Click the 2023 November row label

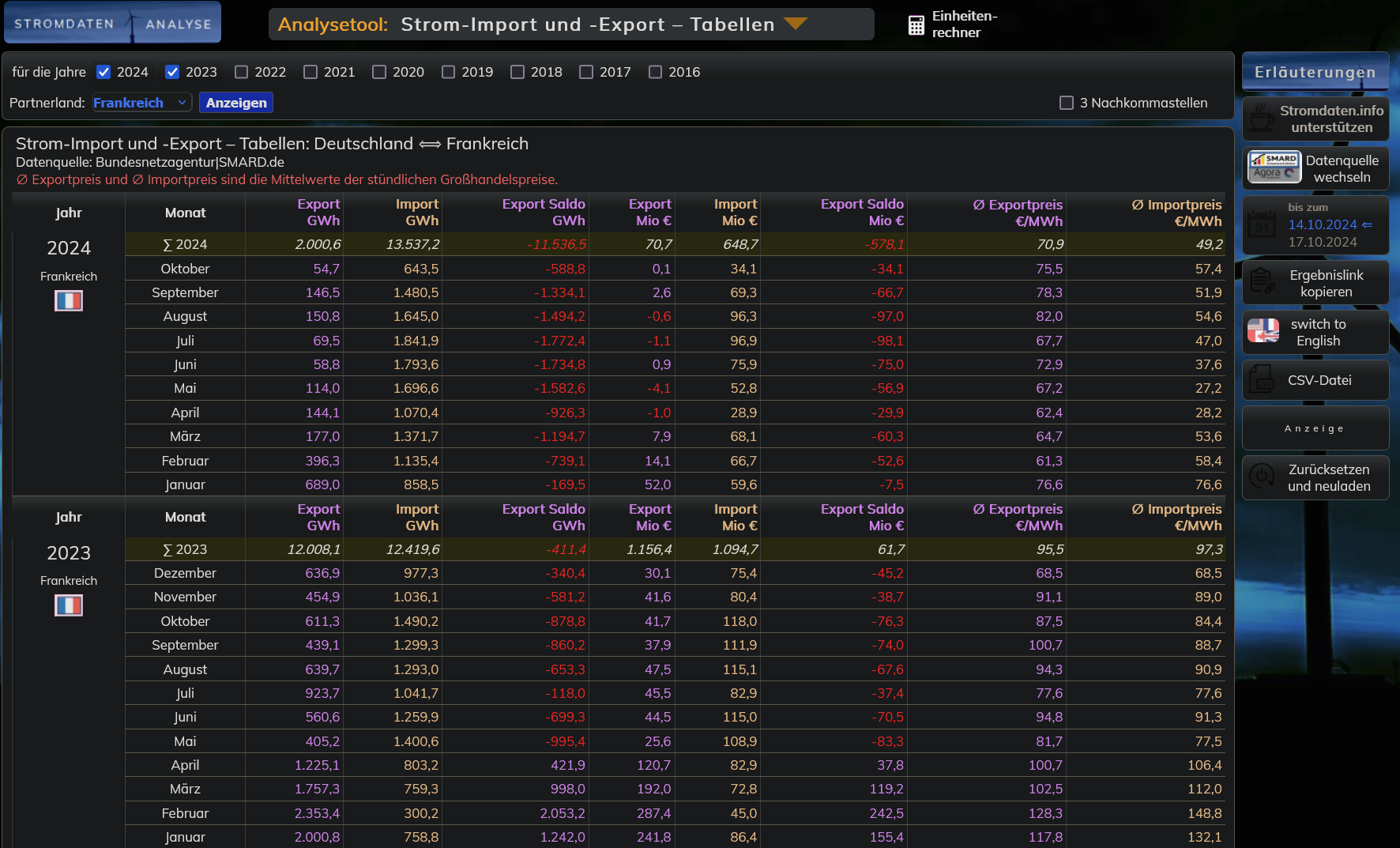185,597
